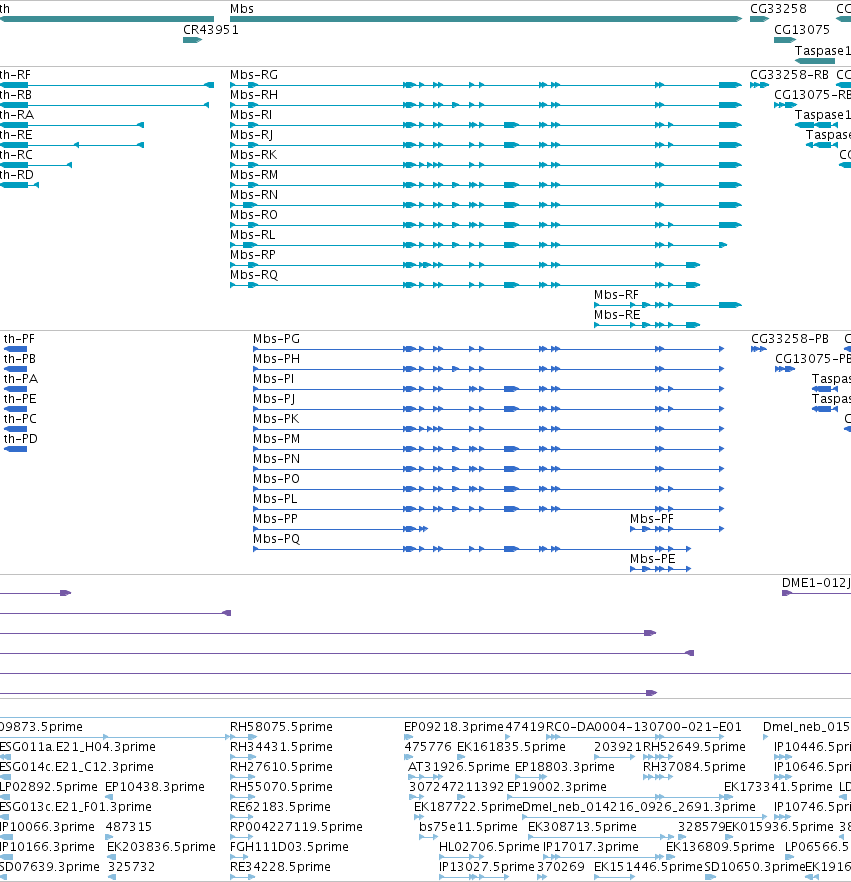The width and height of the screenshot is (851, 882).
Task: Select the th-PC protein label
Action: pos(20,419)
